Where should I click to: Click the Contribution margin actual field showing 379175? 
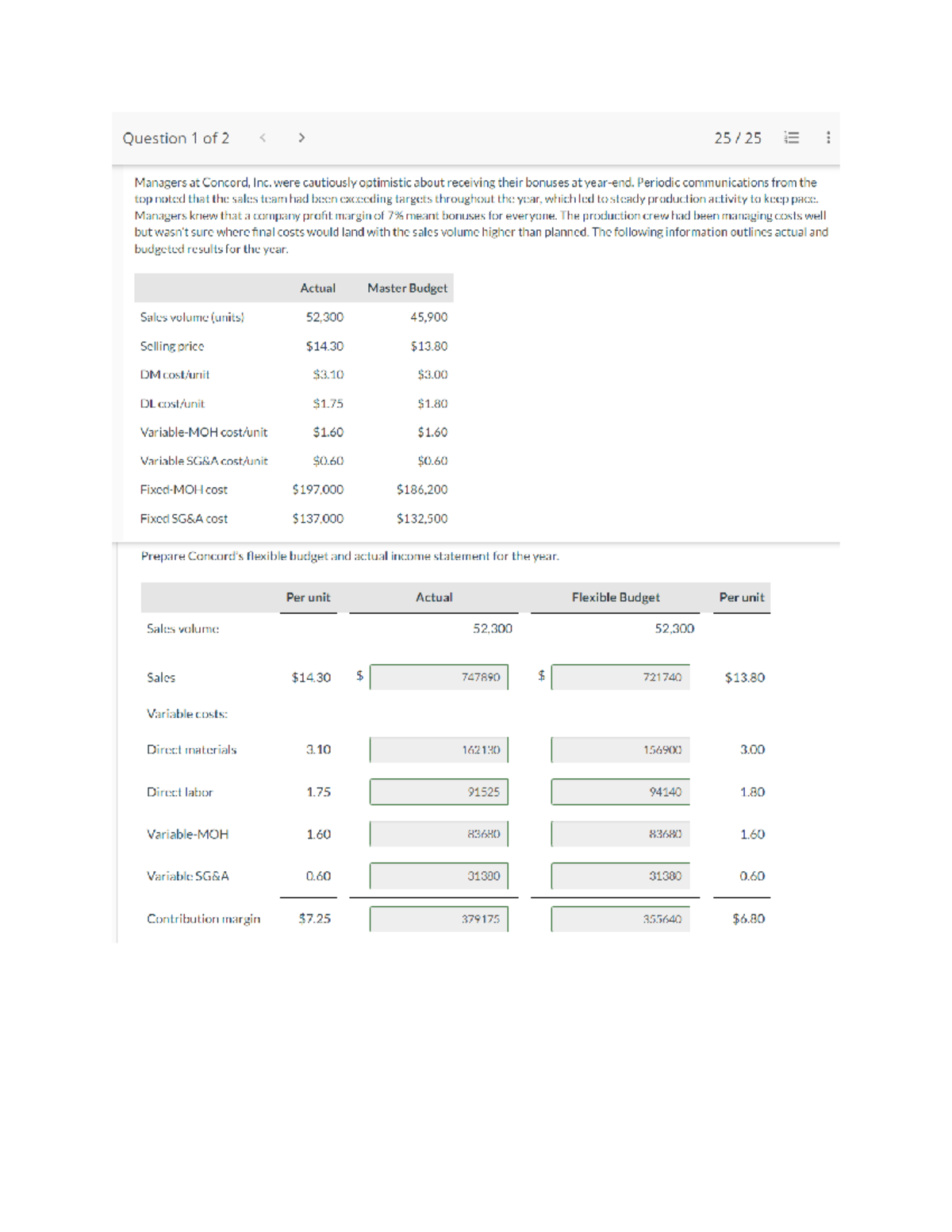coord(440,919)
